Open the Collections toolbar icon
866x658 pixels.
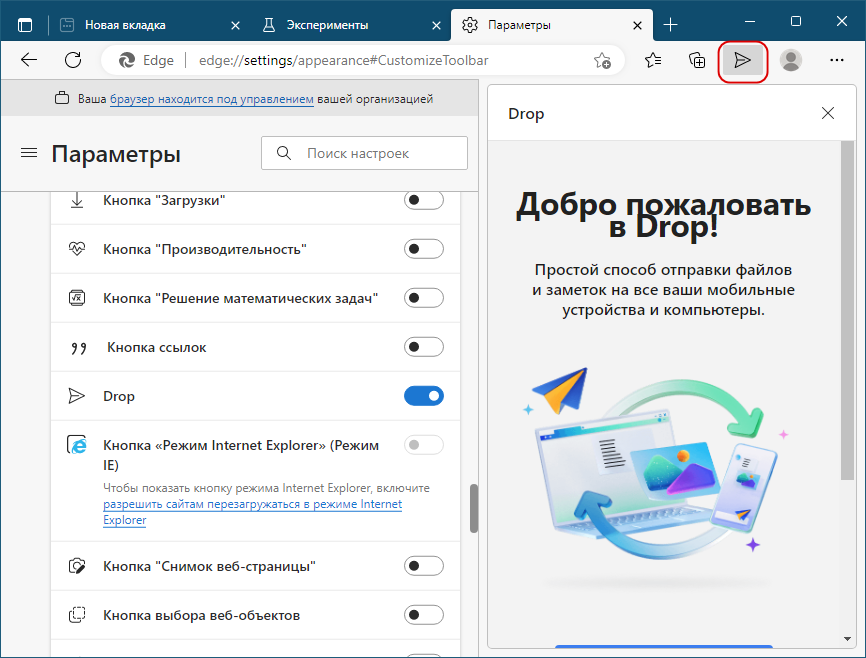click(697, 60)
